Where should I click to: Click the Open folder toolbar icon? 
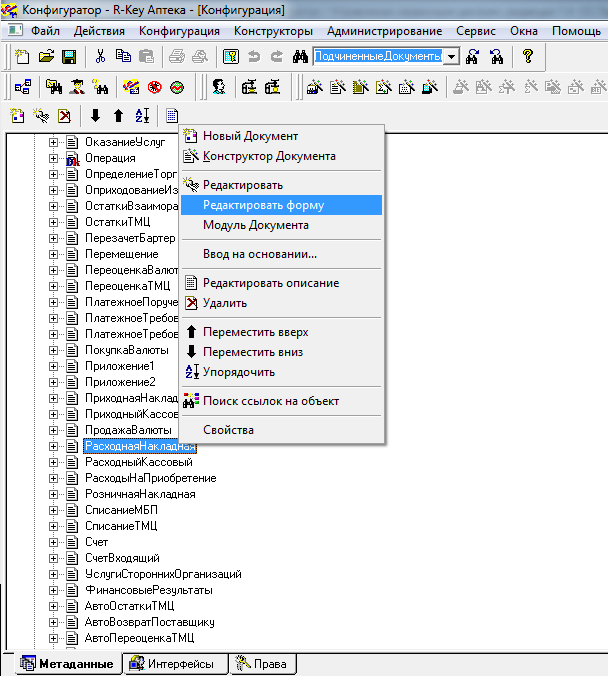(x=46, y=57)
